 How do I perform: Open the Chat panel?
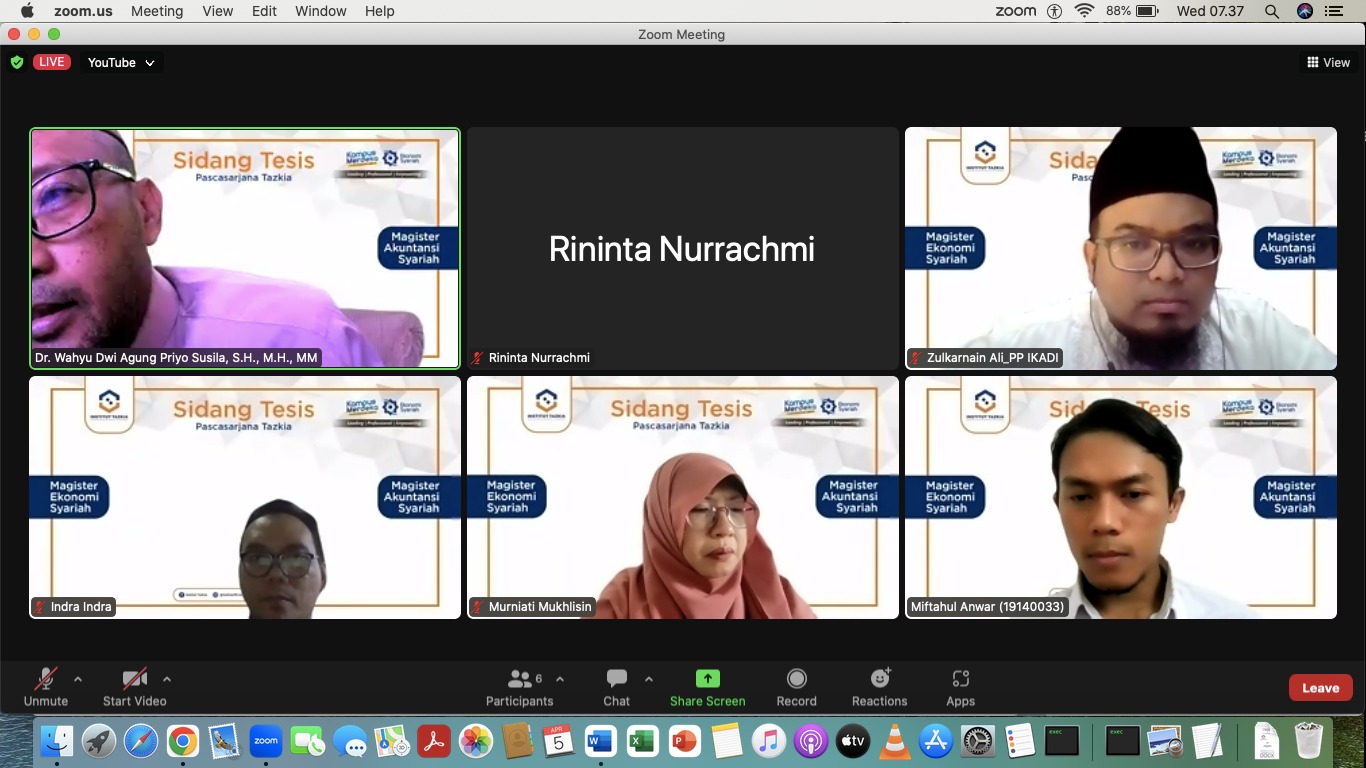click(617, 688)
